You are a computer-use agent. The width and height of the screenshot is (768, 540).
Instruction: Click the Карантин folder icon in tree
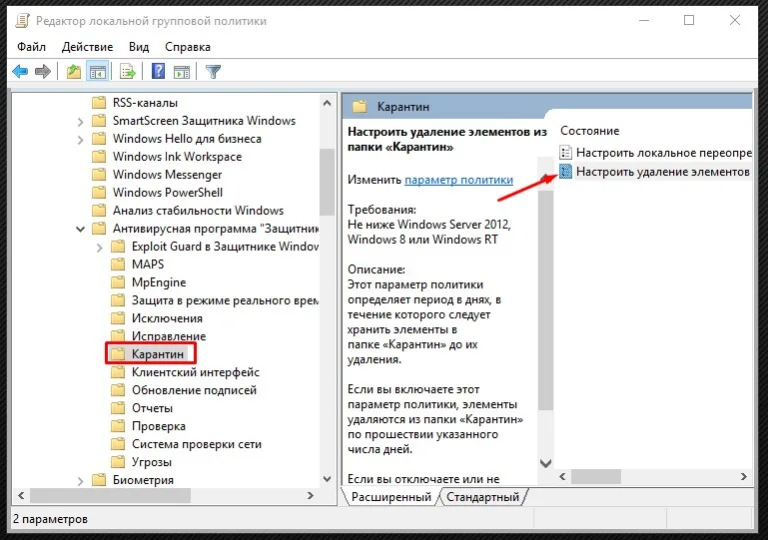pos(118,354)
